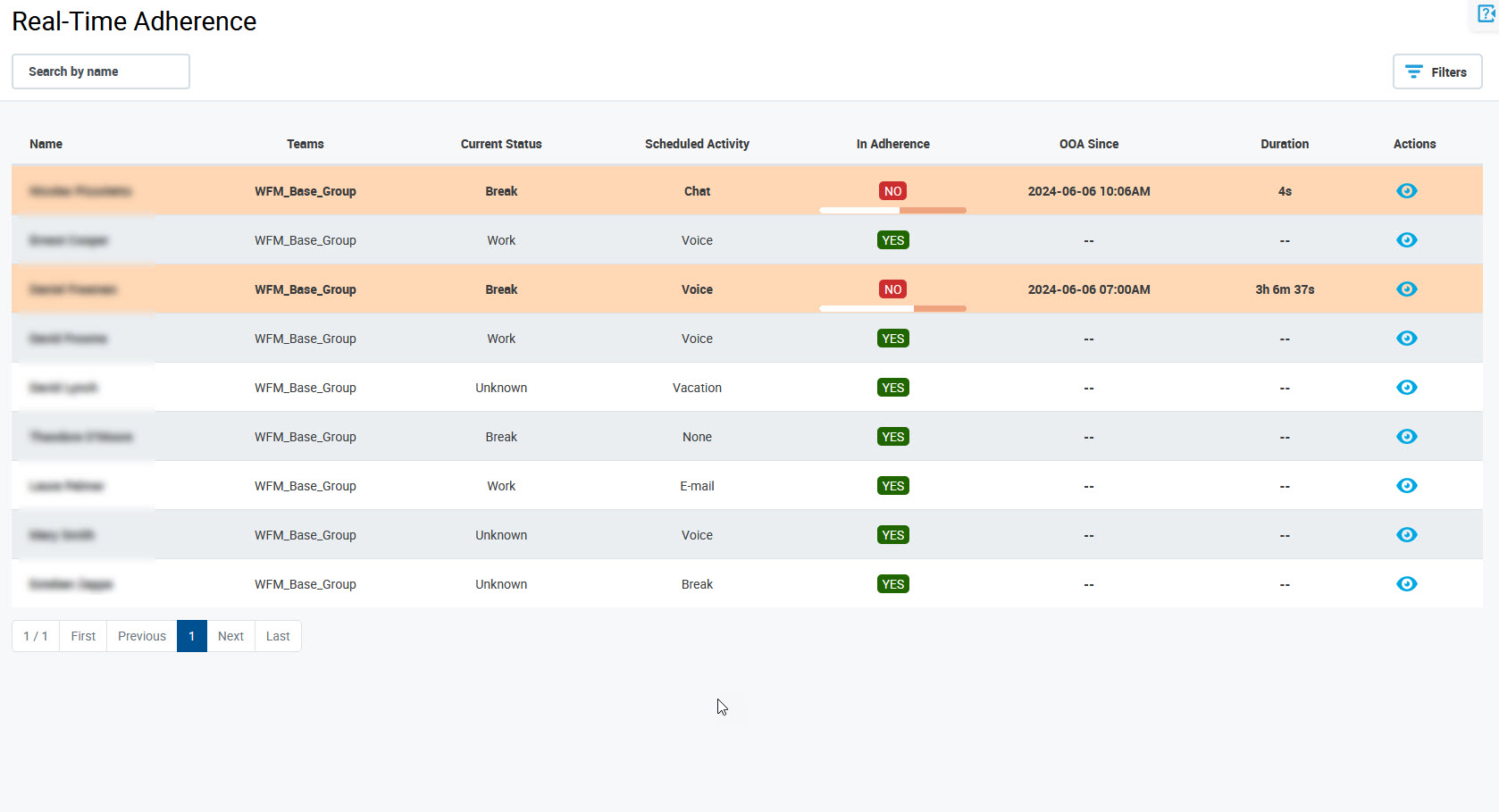Go to the Next page
1499x812 pixels.
230,636
